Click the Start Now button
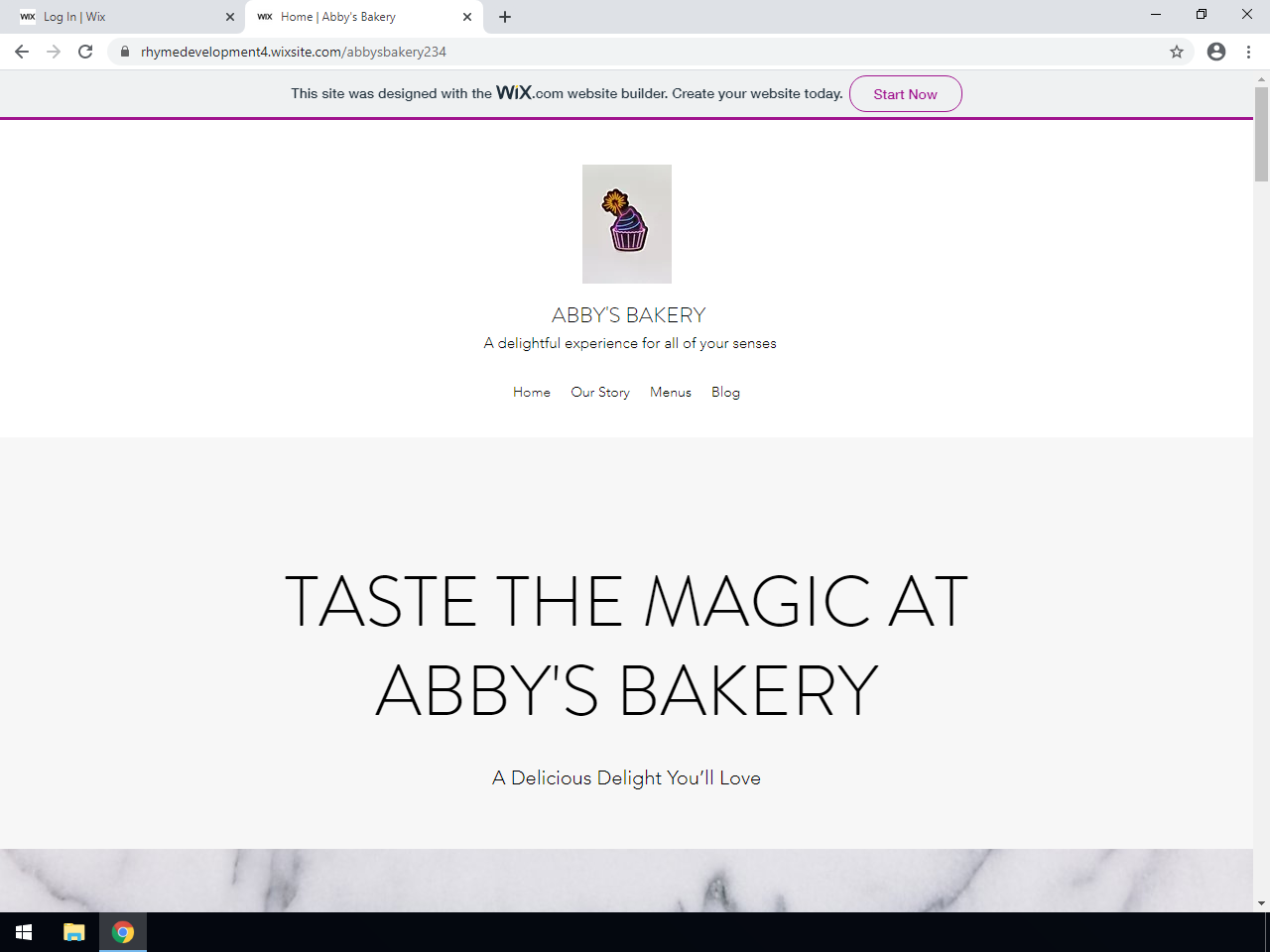The width and height of the screenshot is (1270, 952). pos(905,94)
